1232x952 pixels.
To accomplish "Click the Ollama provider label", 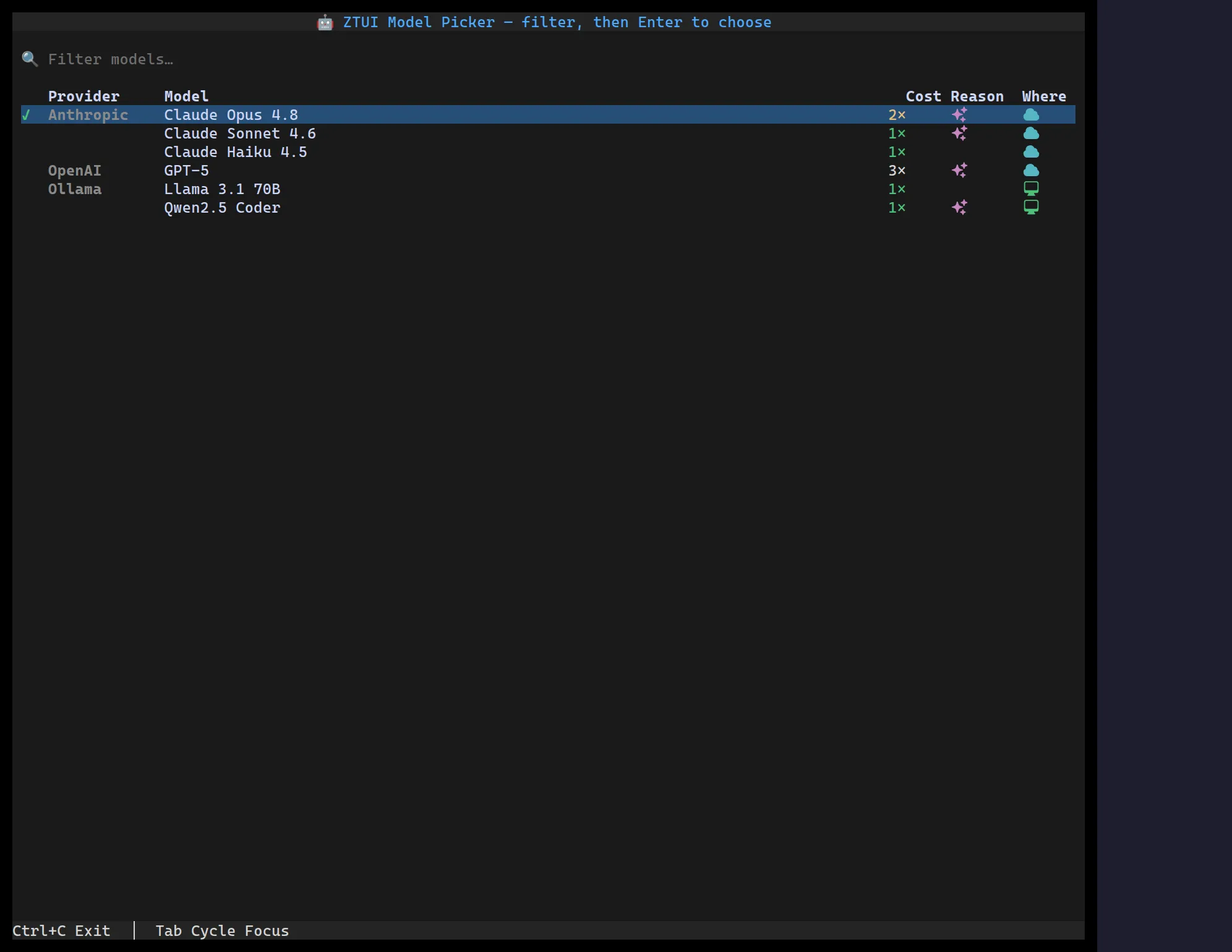I will click(75, 189).
